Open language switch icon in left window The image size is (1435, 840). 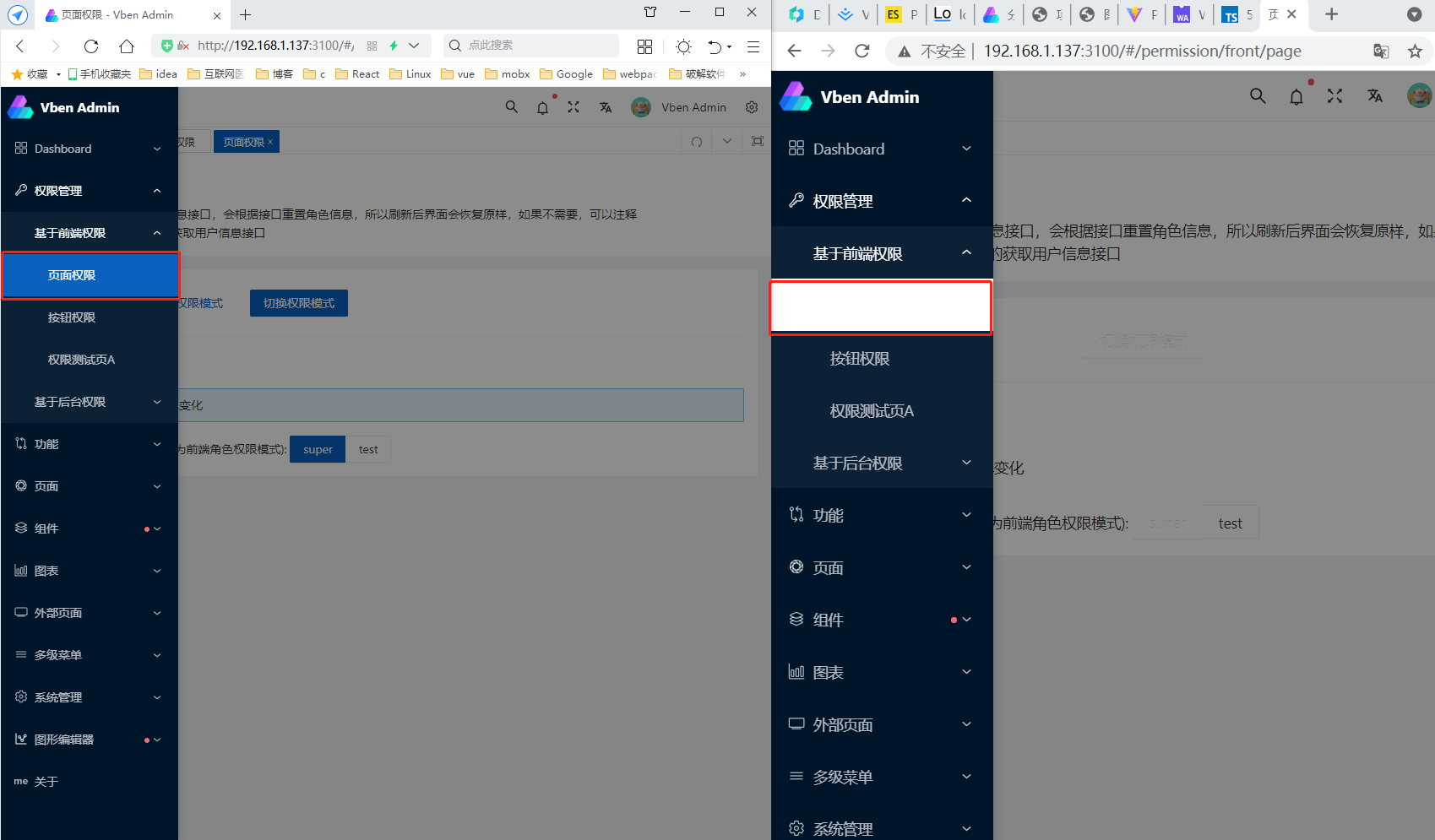pos(606,107)
